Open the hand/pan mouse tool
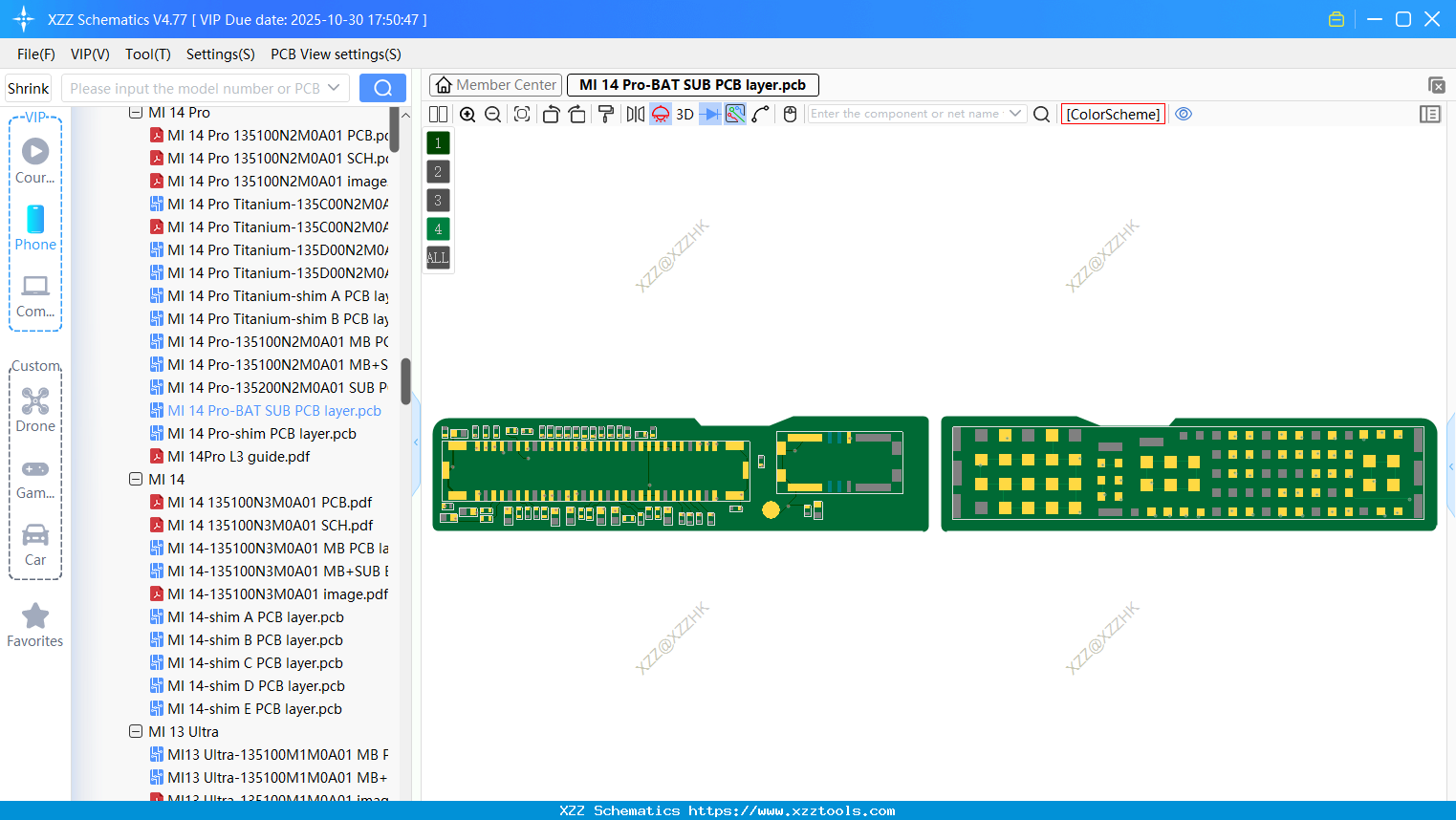The height and width of the screenshot is (820, 1456). (x=790, y=114)
